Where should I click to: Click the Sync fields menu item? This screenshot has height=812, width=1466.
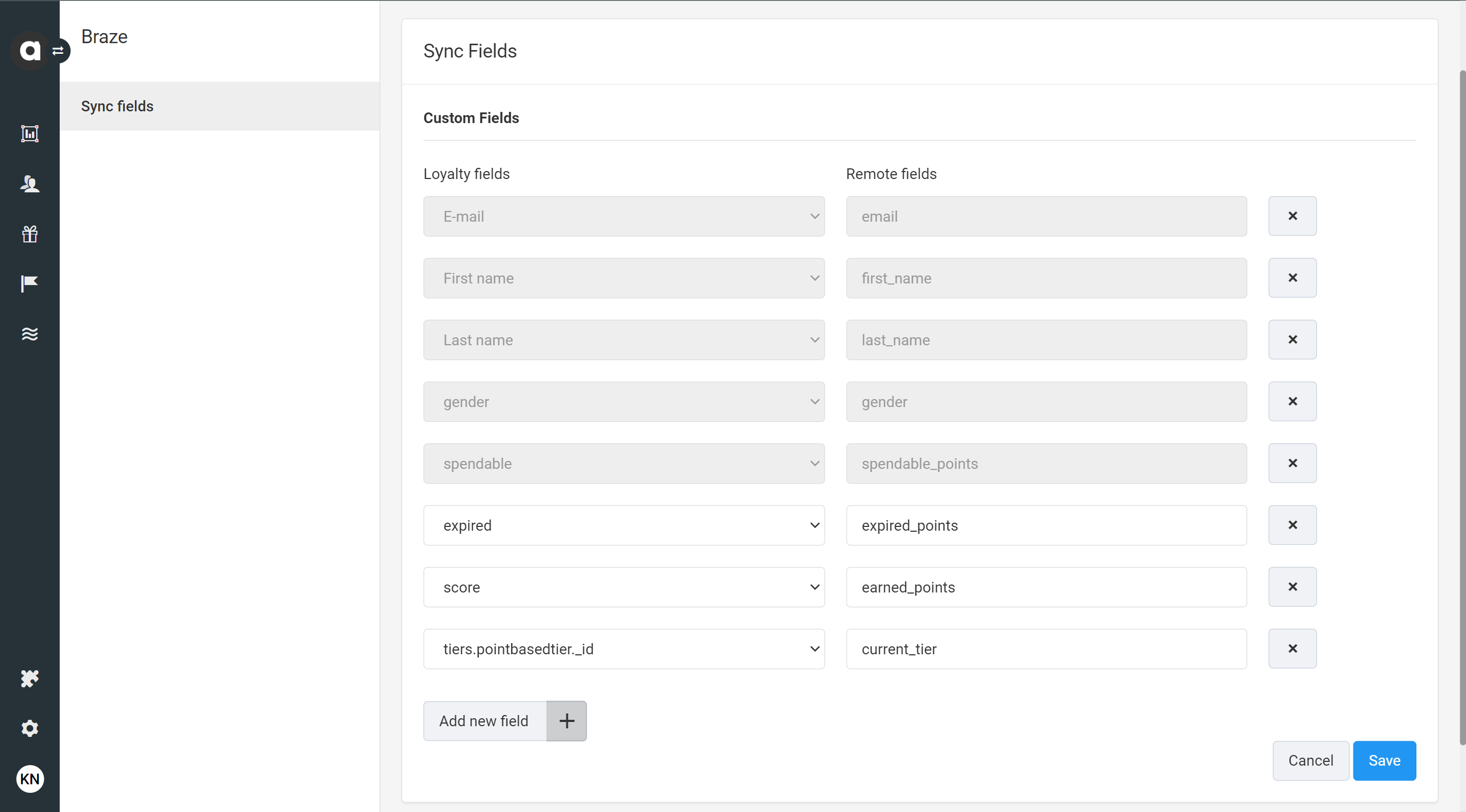117,105
